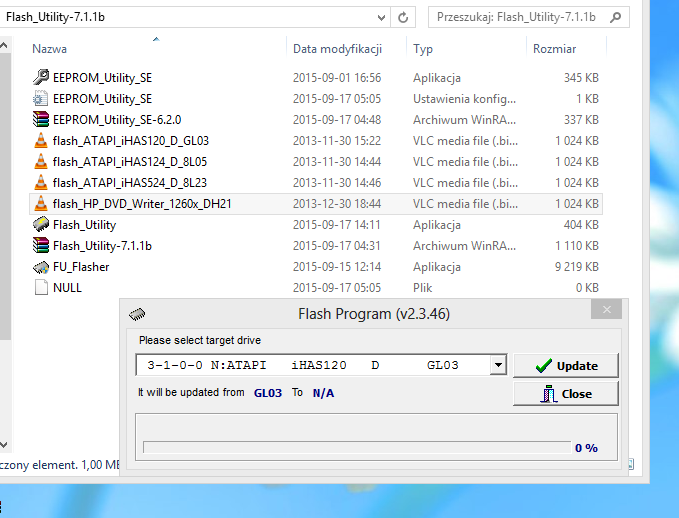Click the VLC cone icon of flash_ATAPI_iHAS120_D_GL03
The height and width of the screenshot is (518, 679).
[x=41, y=141]
